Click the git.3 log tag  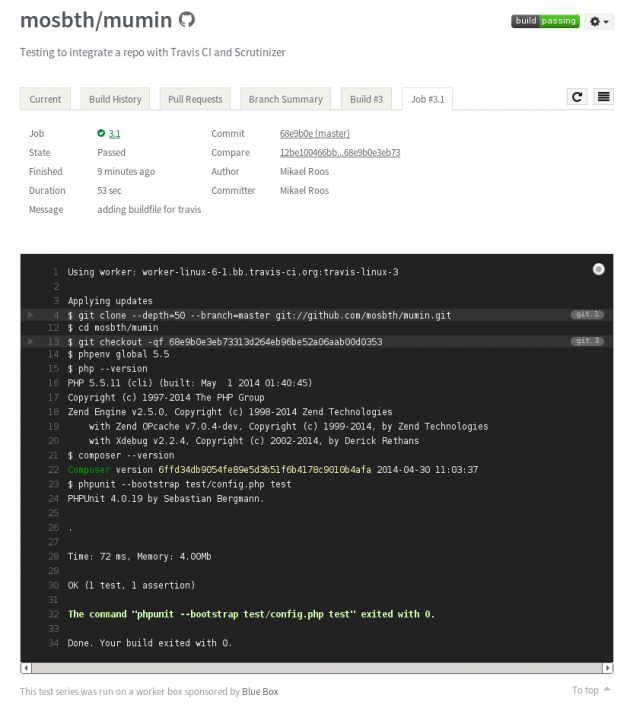point(587,341)
